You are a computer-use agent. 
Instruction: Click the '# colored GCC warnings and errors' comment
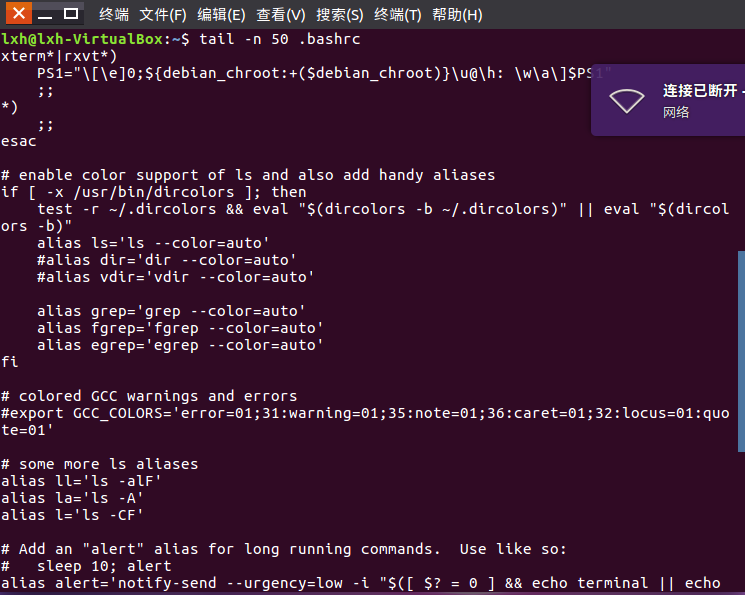[x=149, y=396]
